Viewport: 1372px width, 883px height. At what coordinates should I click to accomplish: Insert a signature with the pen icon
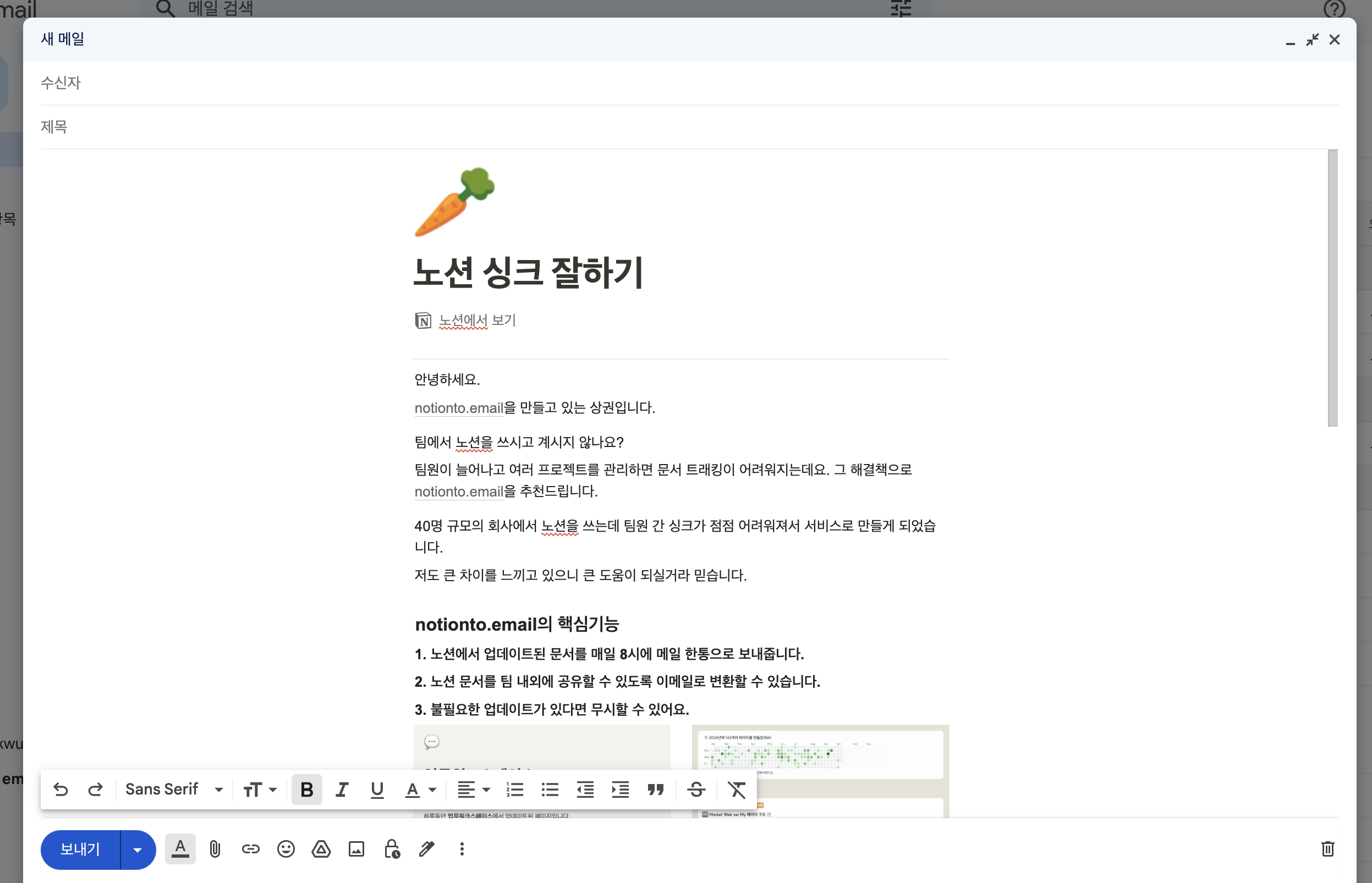[427, 848]
